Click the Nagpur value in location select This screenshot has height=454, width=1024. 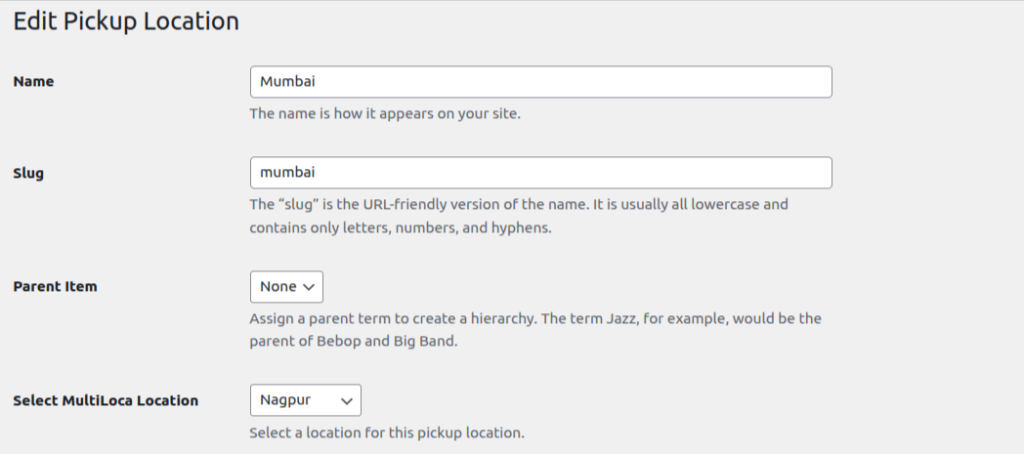point(285,401)
